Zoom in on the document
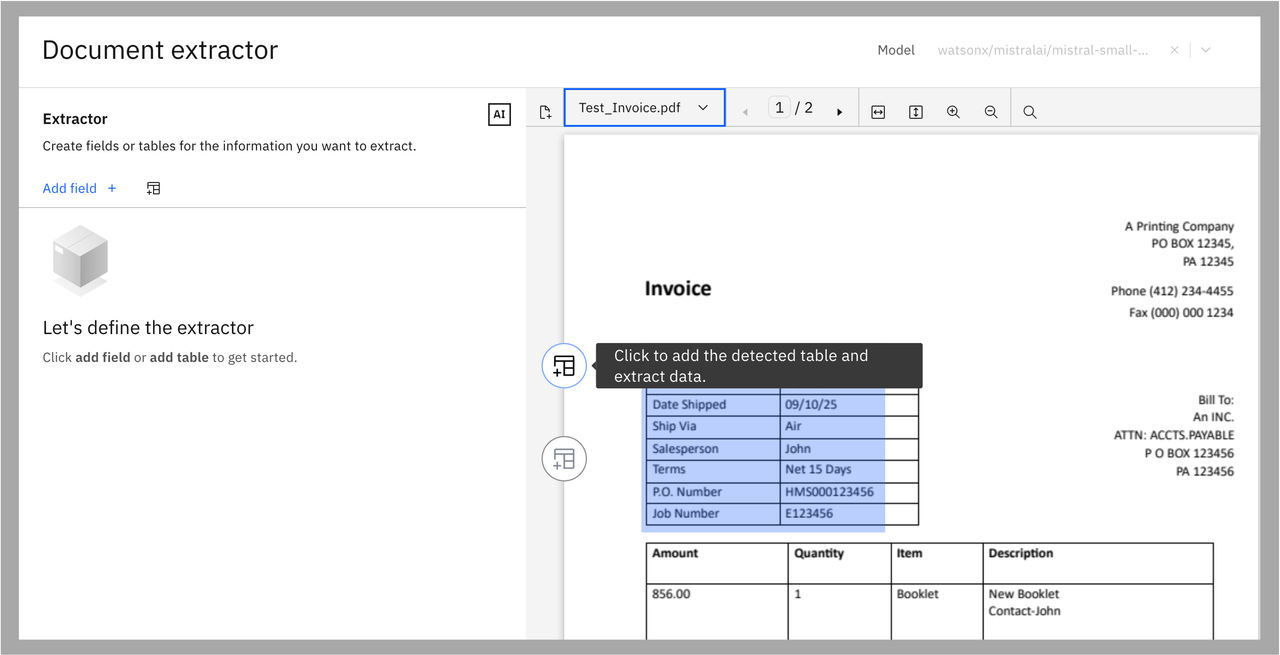Viewport: 1280px width, 655px height. 953,112
